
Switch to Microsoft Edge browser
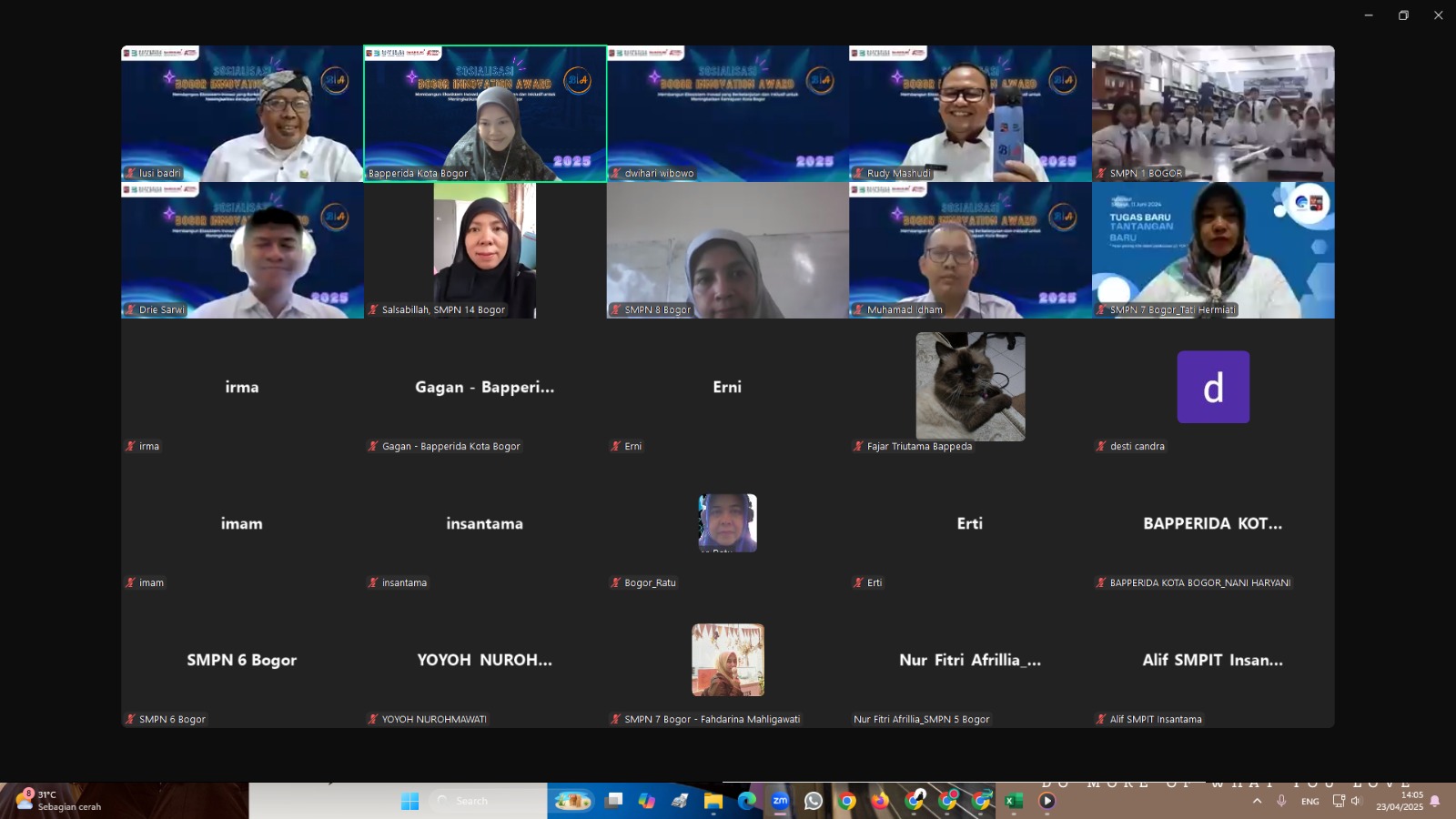(x=746, y=801)
